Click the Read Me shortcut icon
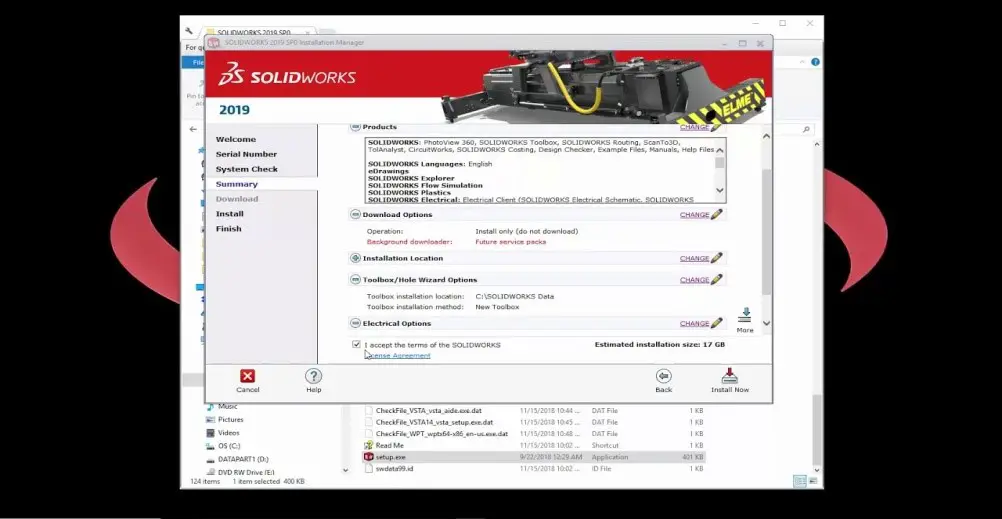 pos(368,445)
